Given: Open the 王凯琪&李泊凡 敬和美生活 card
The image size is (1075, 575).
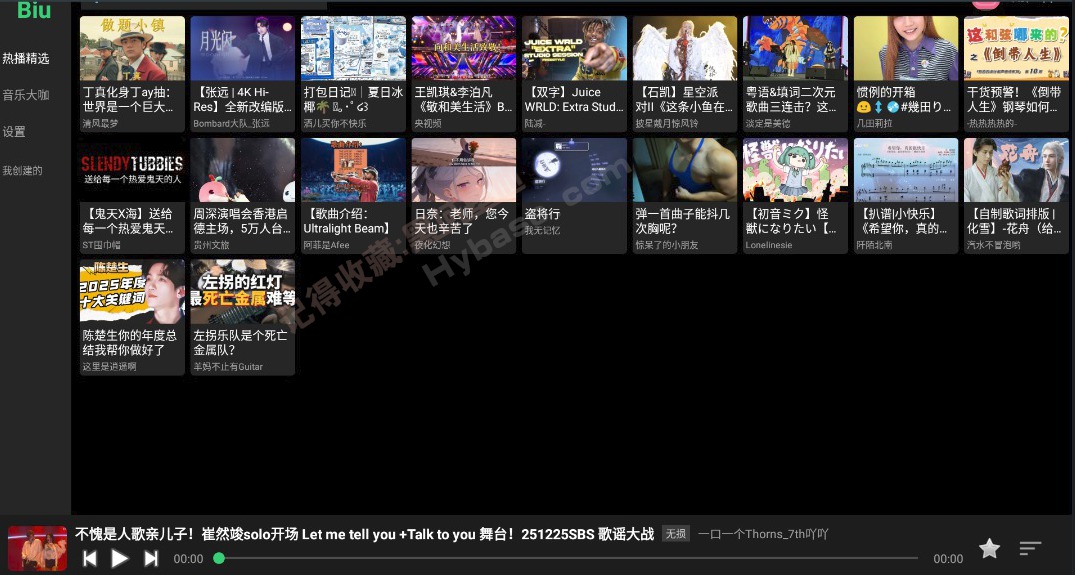Looking at the screenshot, I should (x=463, y=74).
